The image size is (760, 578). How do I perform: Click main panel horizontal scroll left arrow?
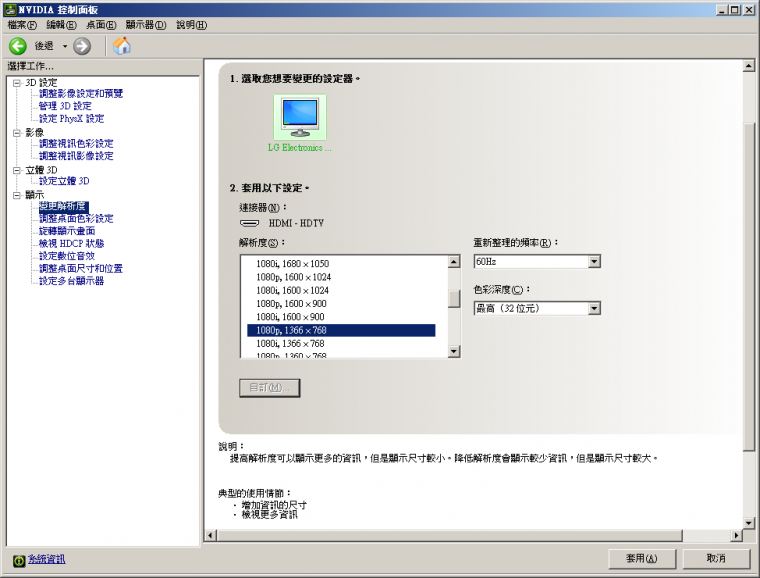tap(210, 535)
